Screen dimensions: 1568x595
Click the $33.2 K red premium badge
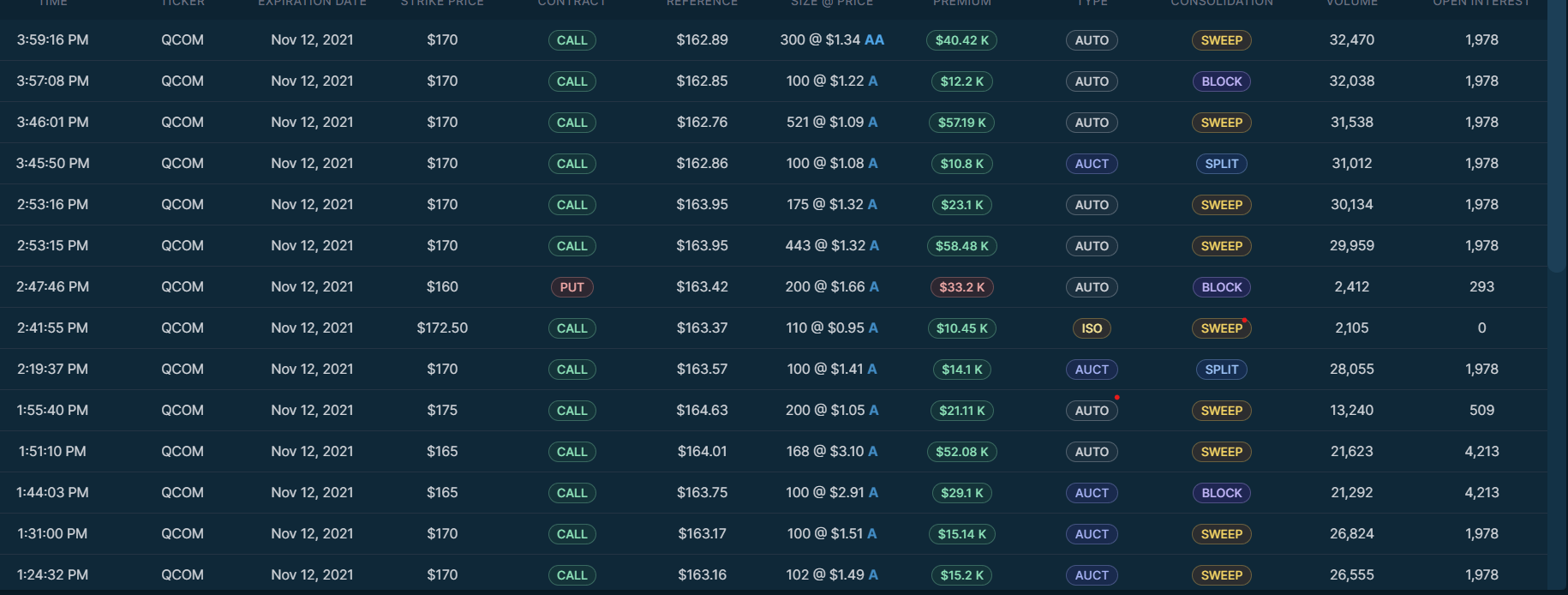click(x=961, y=287)
